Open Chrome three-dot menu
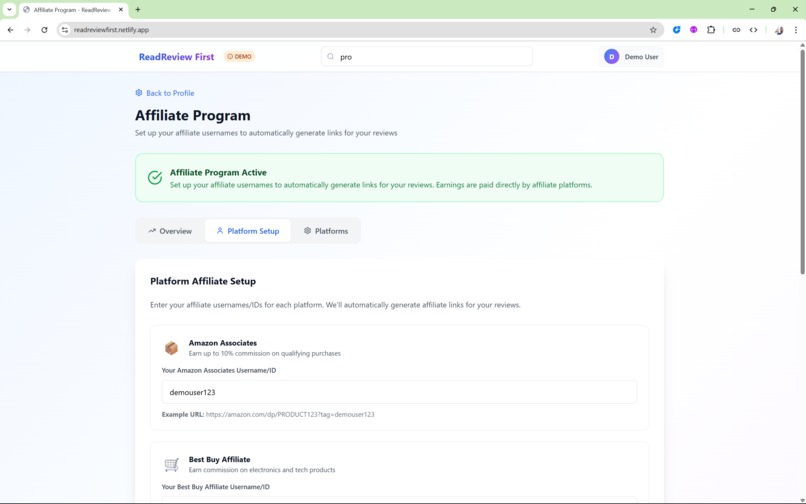This screenshot has width=806, height=504. point(796,30)
